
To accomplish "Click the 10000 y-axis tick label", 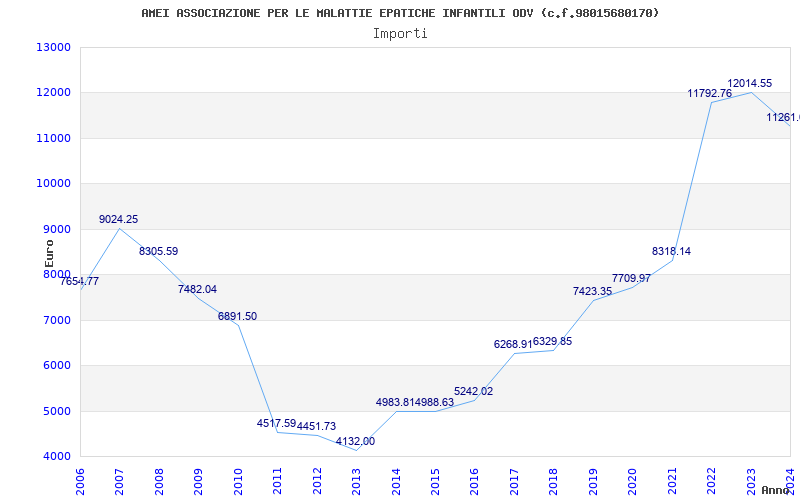I will [x=54, y=184].
